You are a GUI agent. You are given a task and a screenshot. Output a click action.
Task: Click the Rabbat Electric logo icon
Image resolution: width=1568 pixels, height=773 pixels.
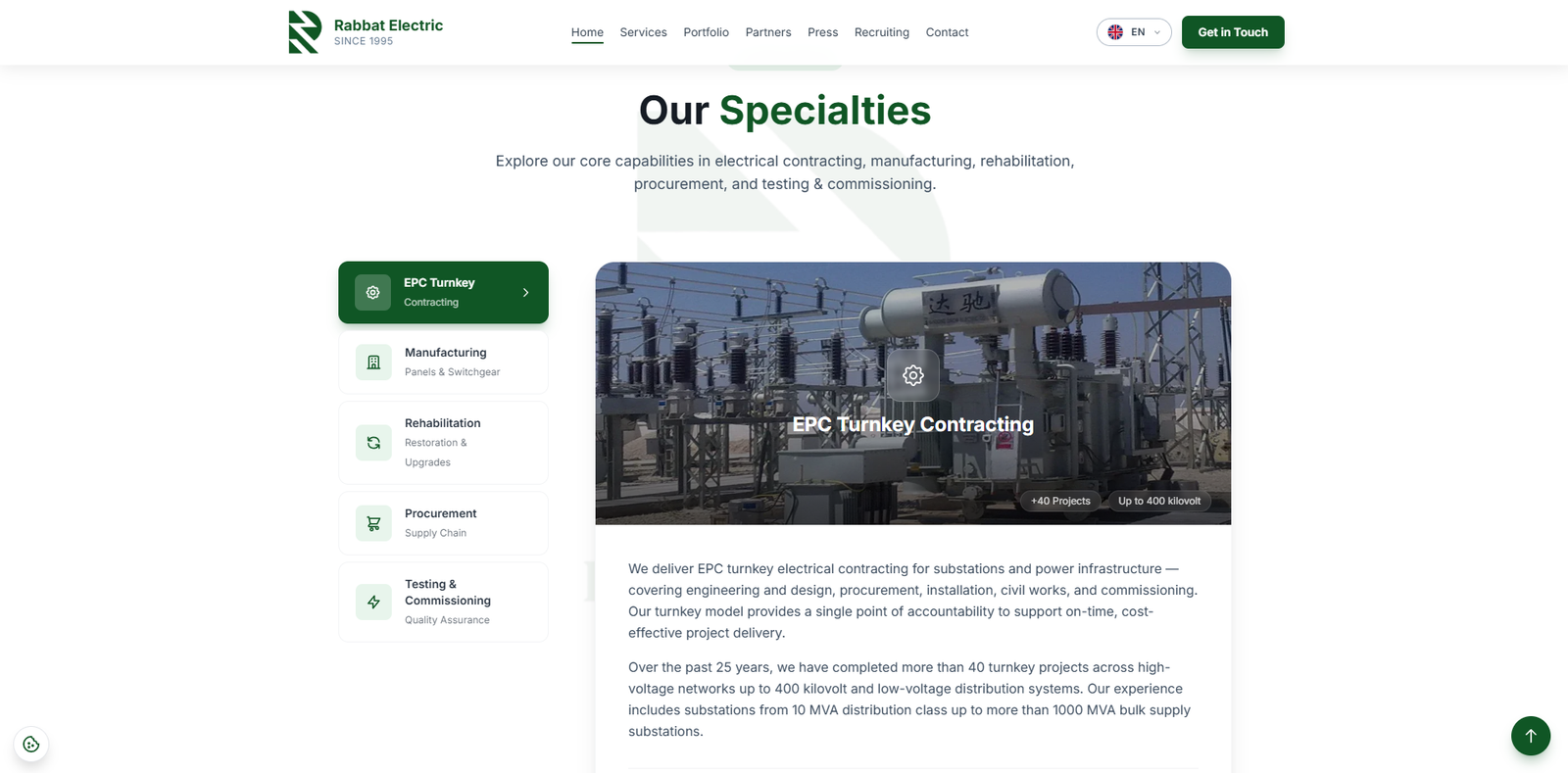pyautogui.click(x=305, y=32)
